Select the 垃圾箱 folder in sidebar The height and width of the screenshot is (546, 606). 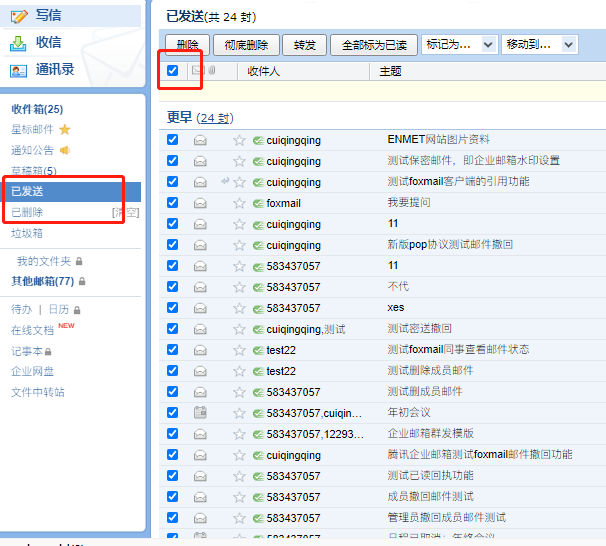[27, 233]
